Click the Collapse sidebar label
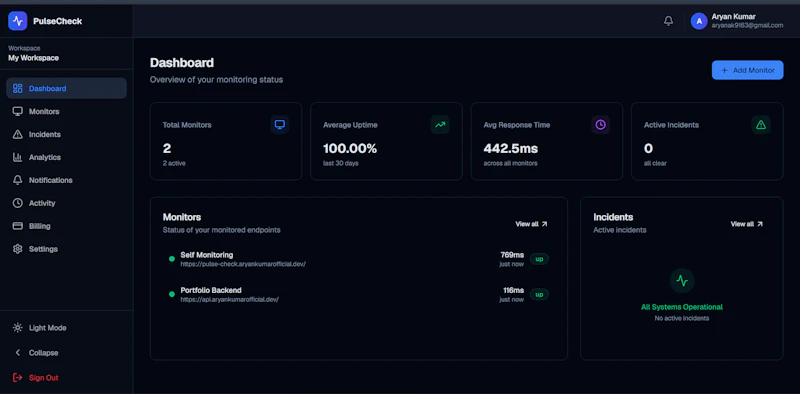 (x=43, y=353)
